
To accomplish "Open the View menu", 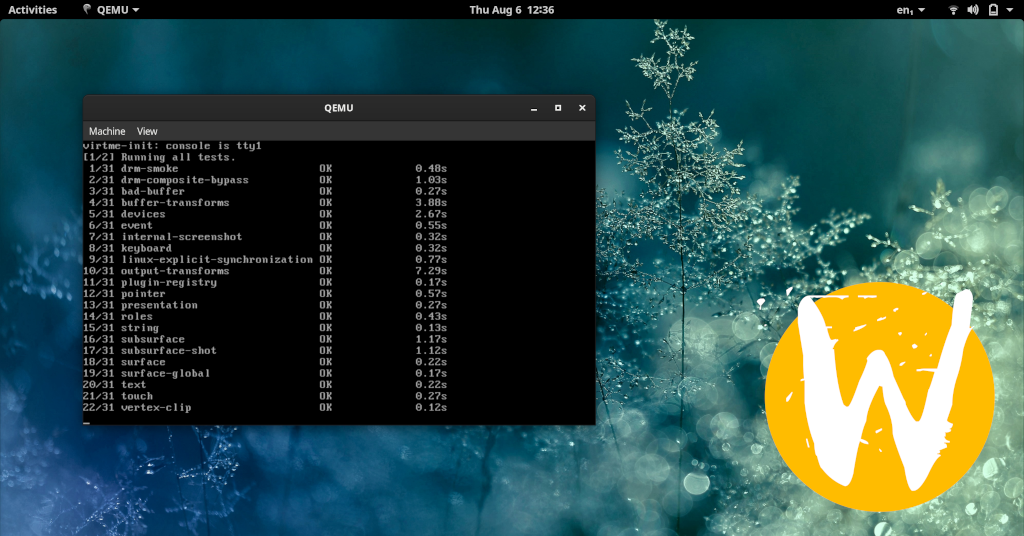I will (x=147, y=131).
